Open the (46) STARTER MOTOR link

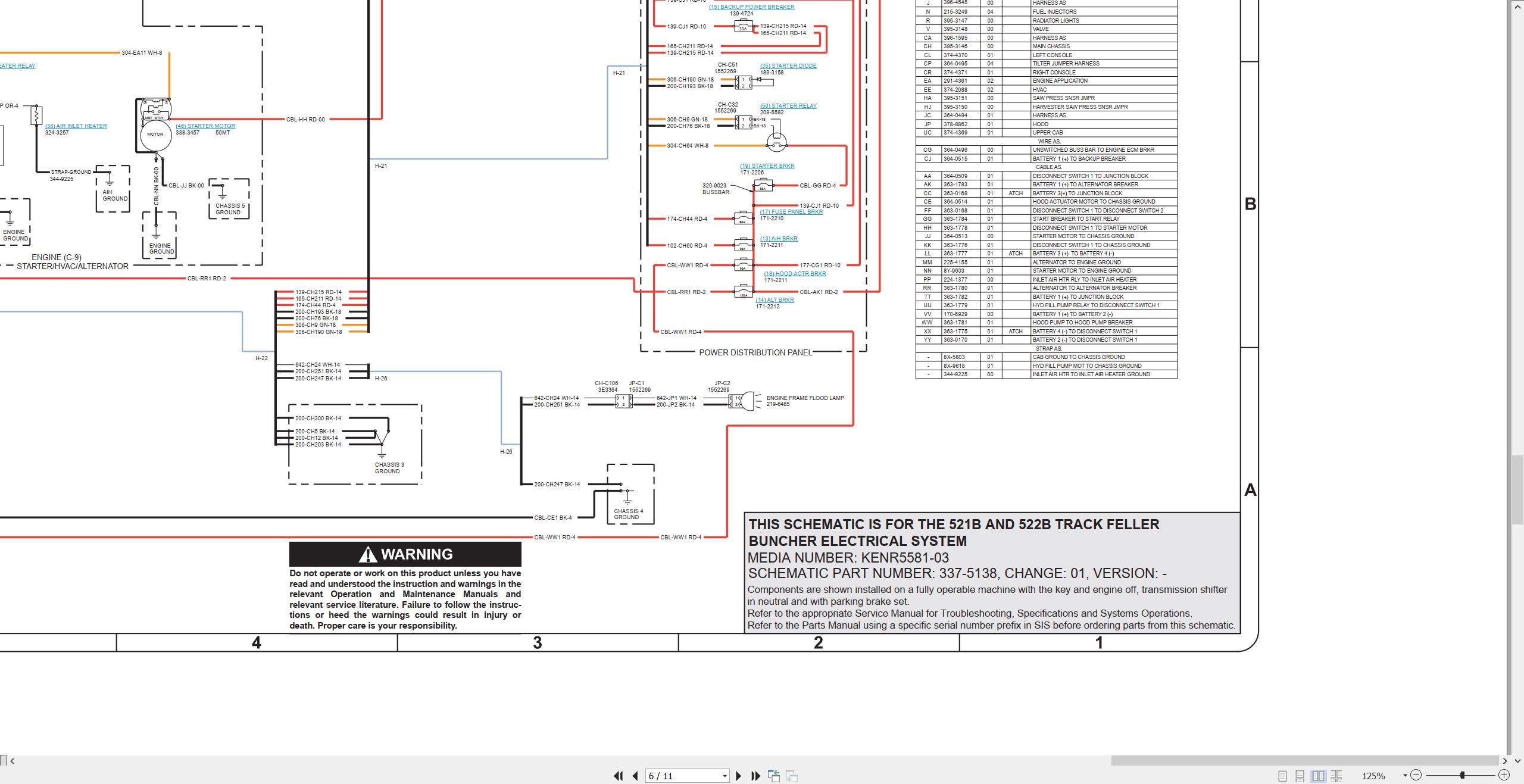click(x=205, y=126)
